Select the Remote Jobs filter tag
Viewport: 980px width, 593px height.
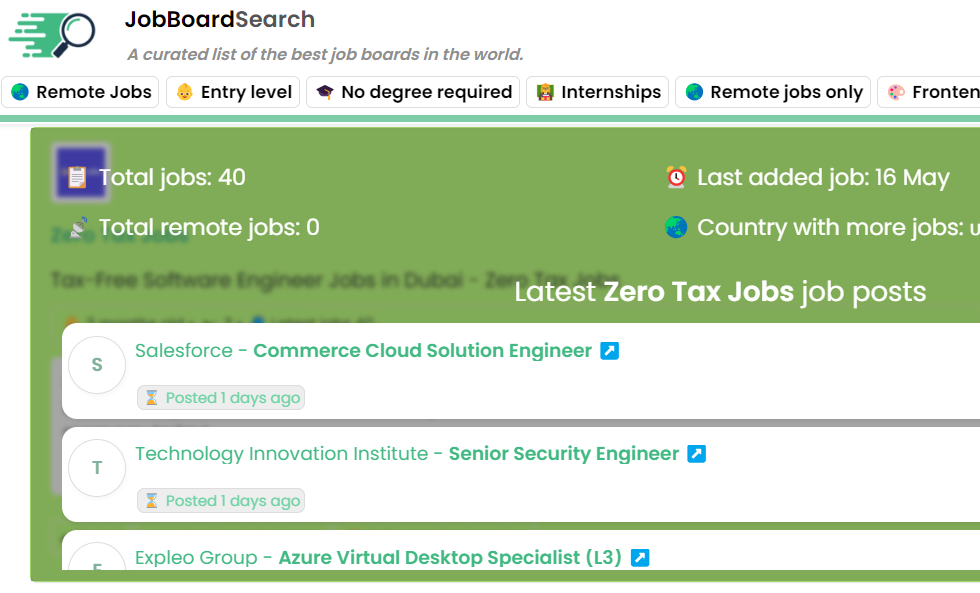81,92
